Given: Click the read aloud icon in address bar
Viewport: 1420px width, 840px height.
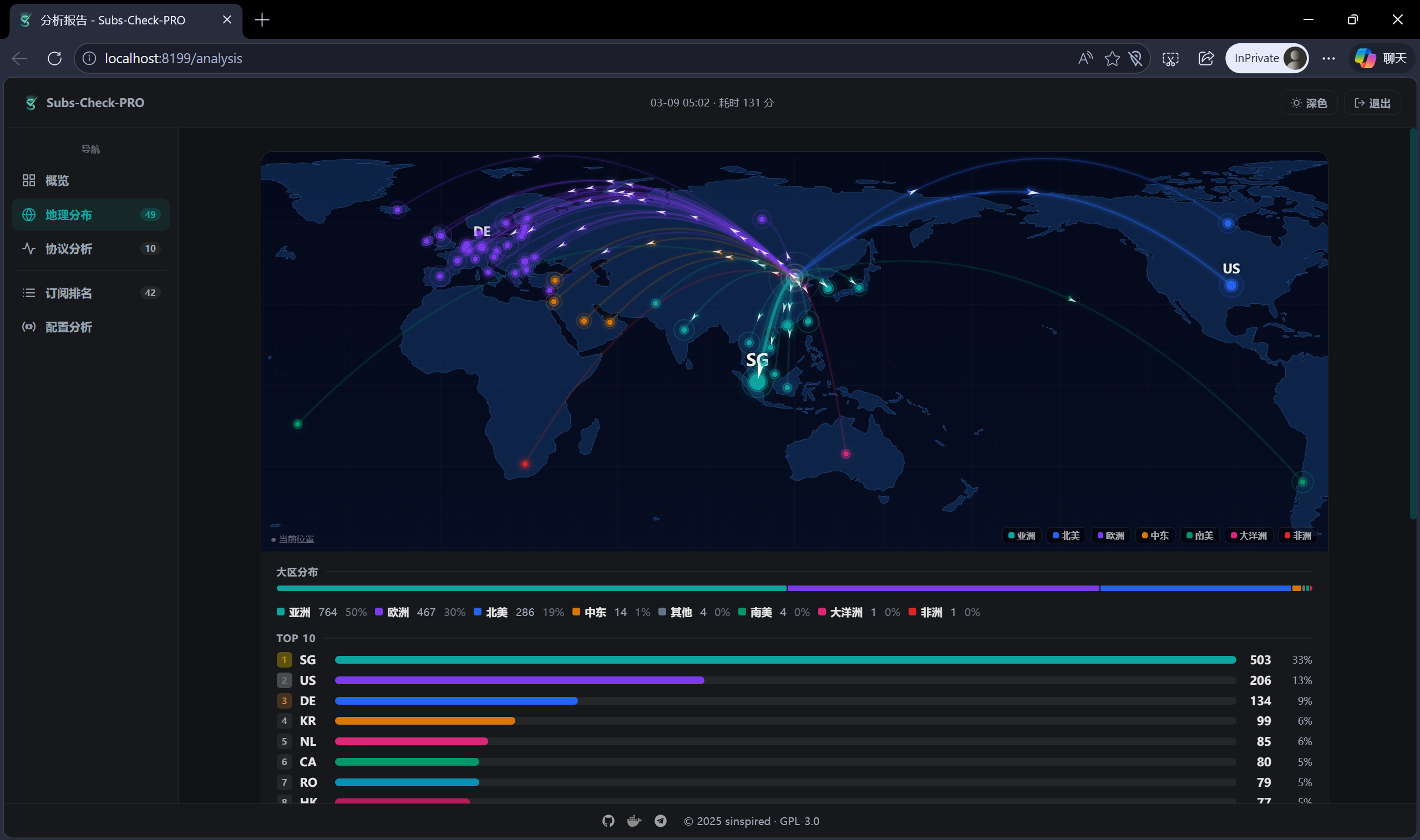Looking at the screenshot, I should click(1085, 58).
